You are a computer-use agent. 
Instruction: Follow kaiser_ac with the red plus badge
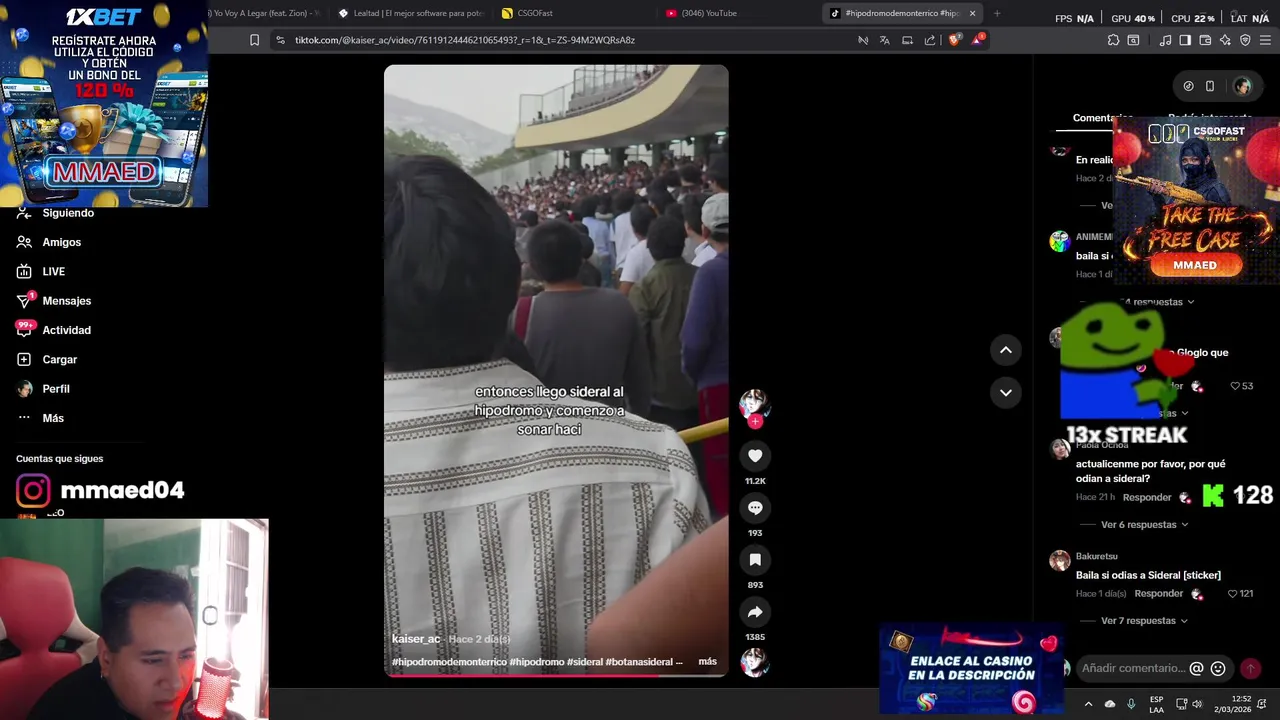point(756,422)
